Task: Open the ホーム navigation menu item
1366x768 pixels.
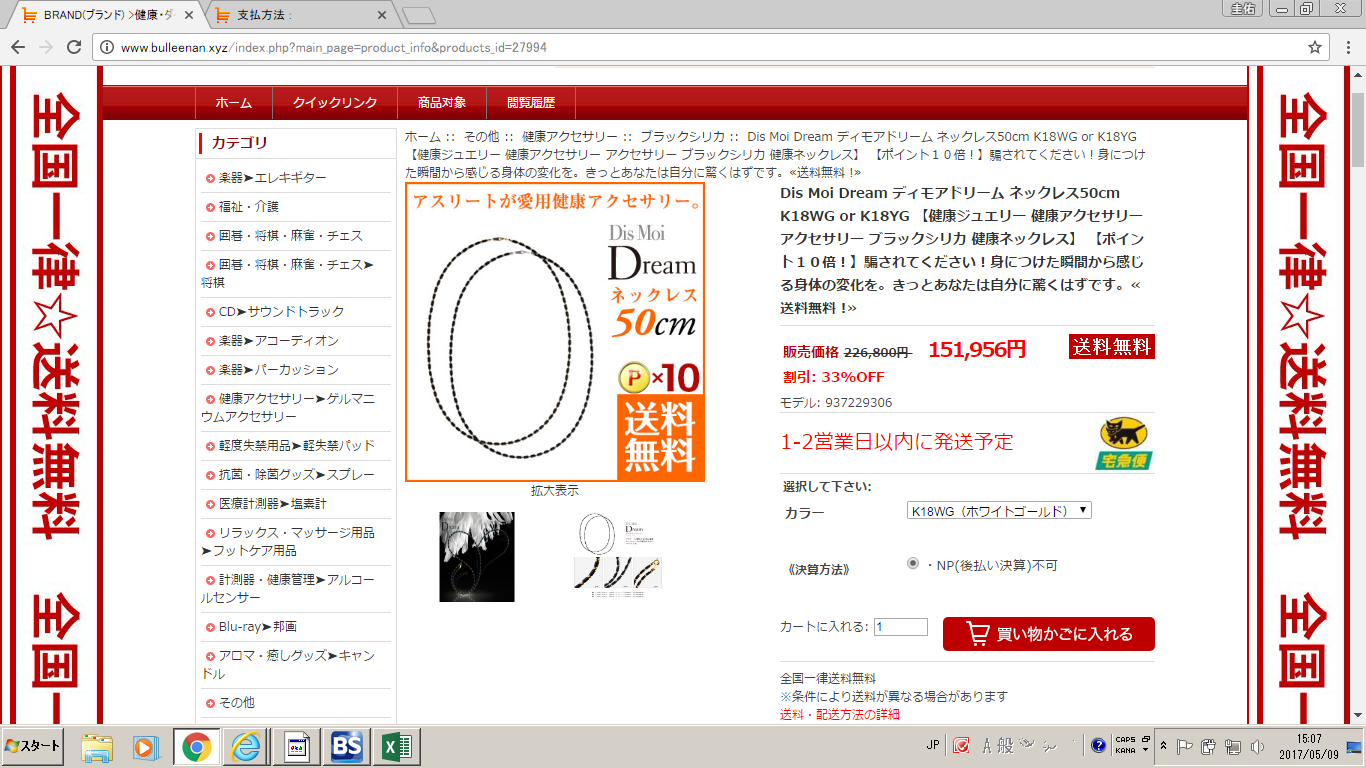Action: [x=234, y=103]
